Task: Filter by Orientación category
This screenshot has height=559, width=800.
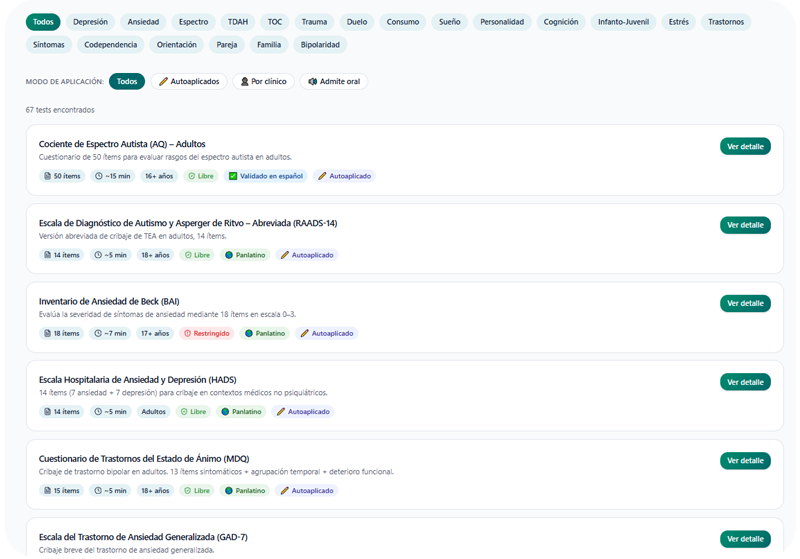Action: (177, 45)
